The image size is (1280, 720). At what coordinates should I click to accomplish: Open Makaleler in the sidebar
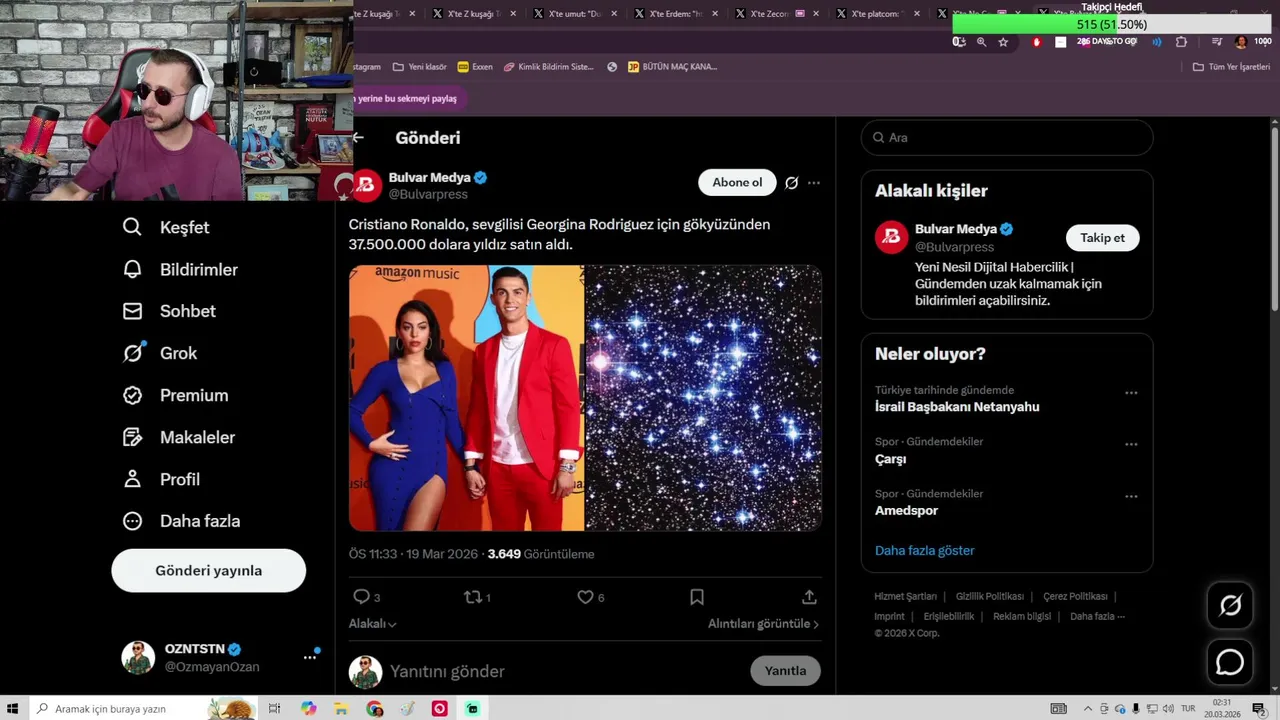179,437
